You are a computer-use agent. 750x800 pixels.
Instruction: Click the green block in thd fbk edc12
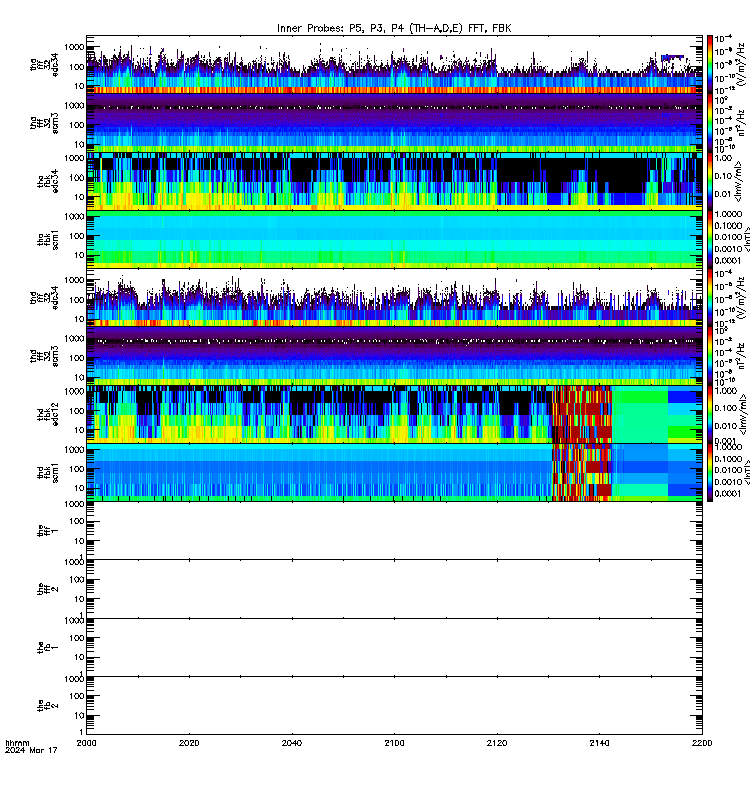tap(640, 414)
